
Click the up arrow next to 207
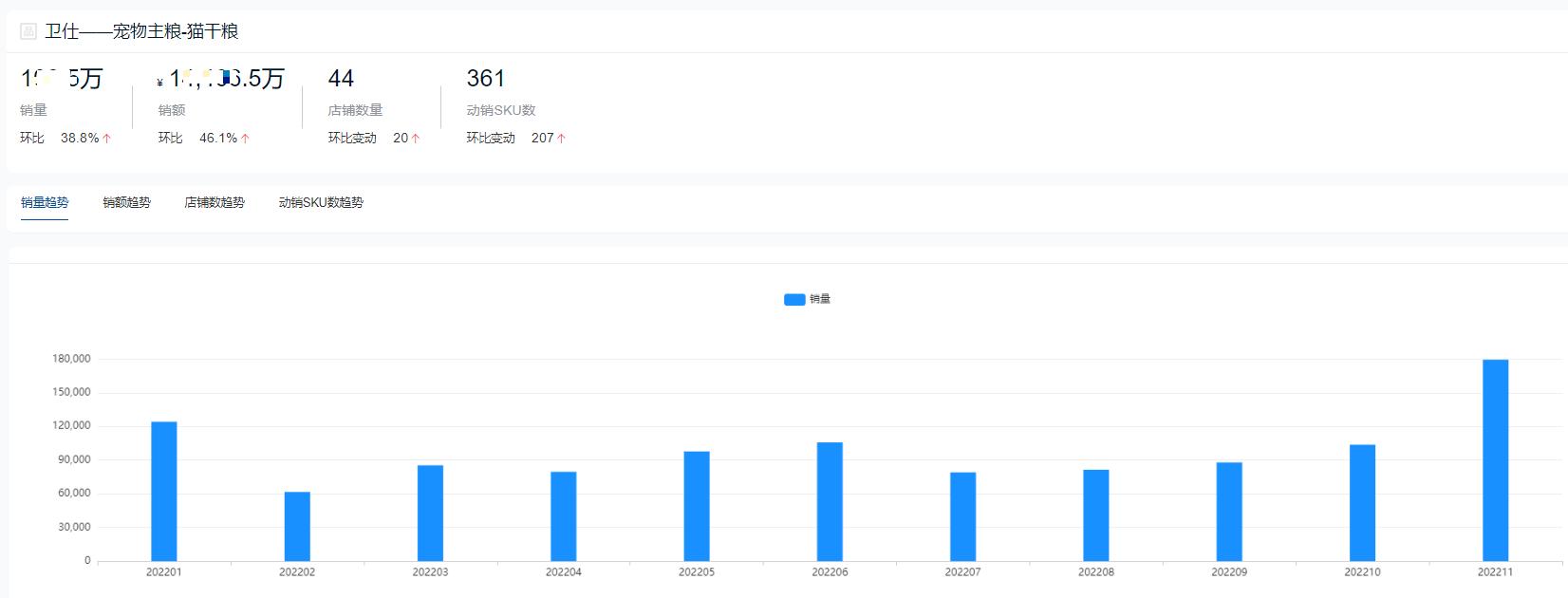pyautogui.click(x=561, y=139)
